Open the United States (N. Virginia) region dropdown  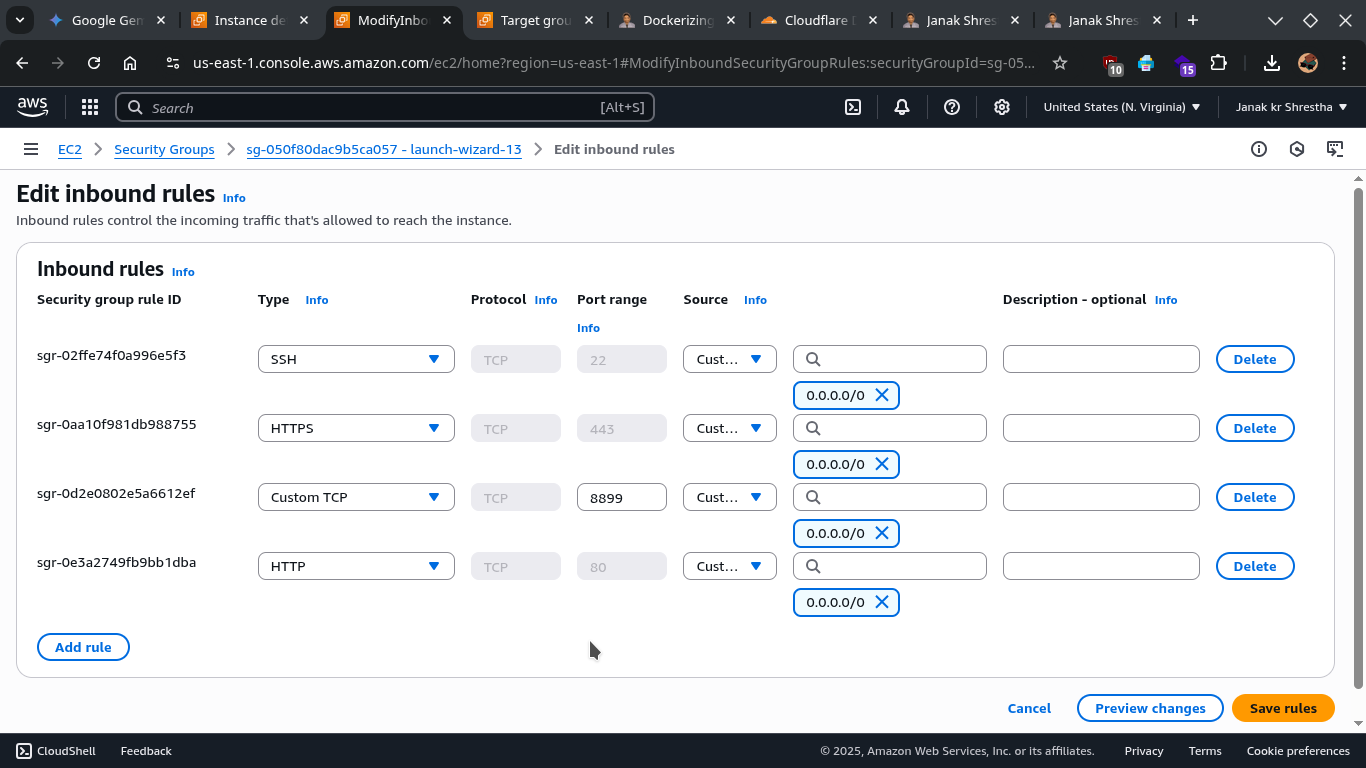coord(1122,107)
